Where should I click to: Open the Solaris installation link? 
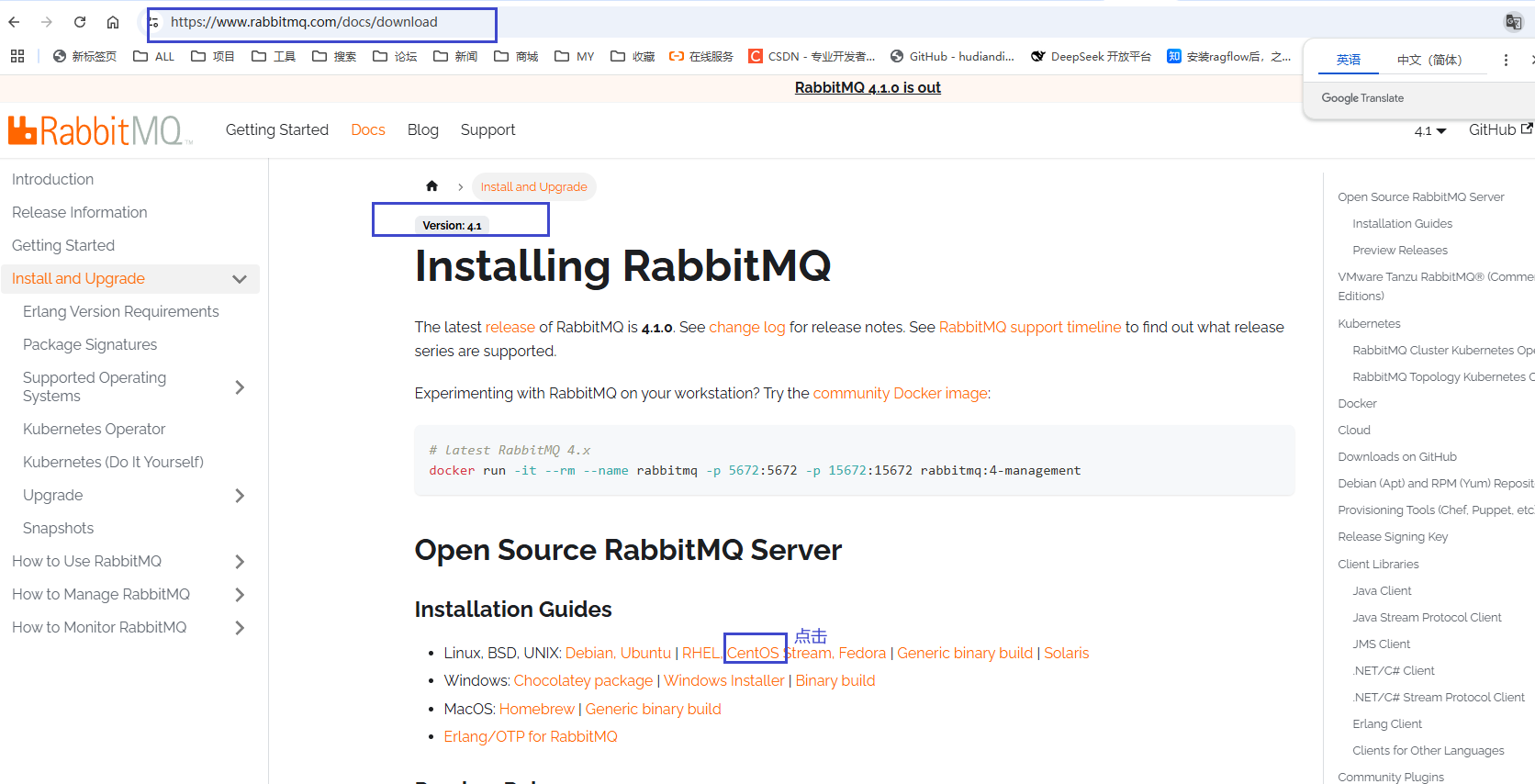(1067, 653)
